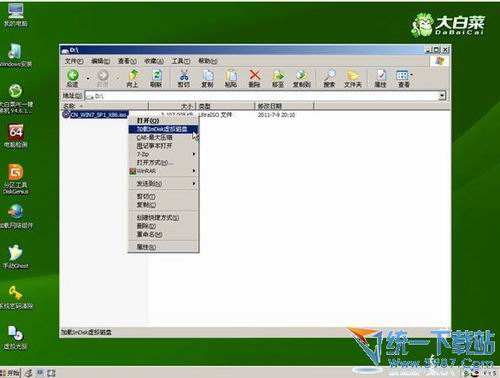
Task: Refresh the folder view (刷新)
Action: point(156,78)
